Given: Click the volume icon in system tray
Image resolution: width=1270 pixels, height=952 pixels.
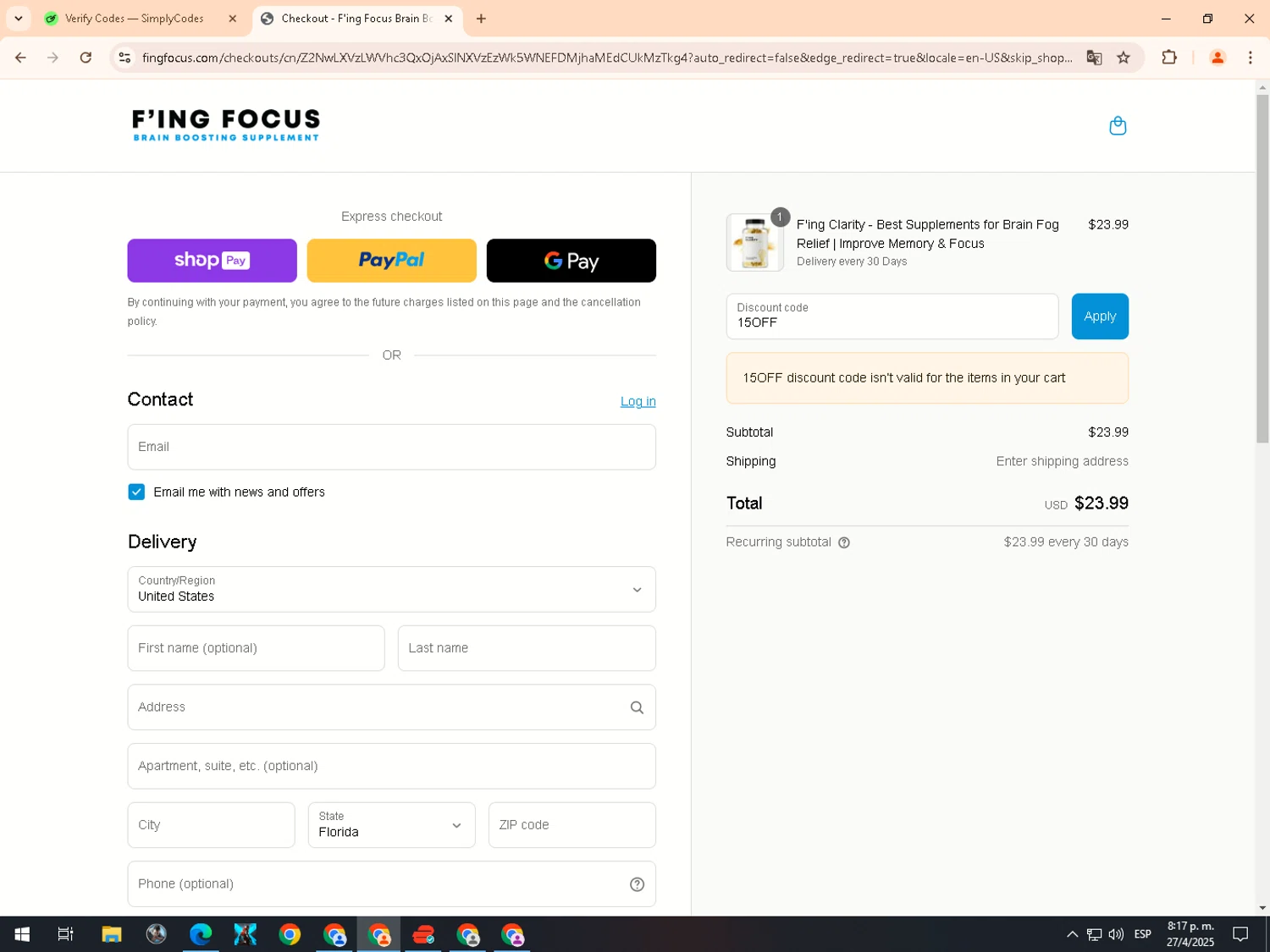Looking at the screenshot, I should pyautogui.click(x=1116, y=934).
